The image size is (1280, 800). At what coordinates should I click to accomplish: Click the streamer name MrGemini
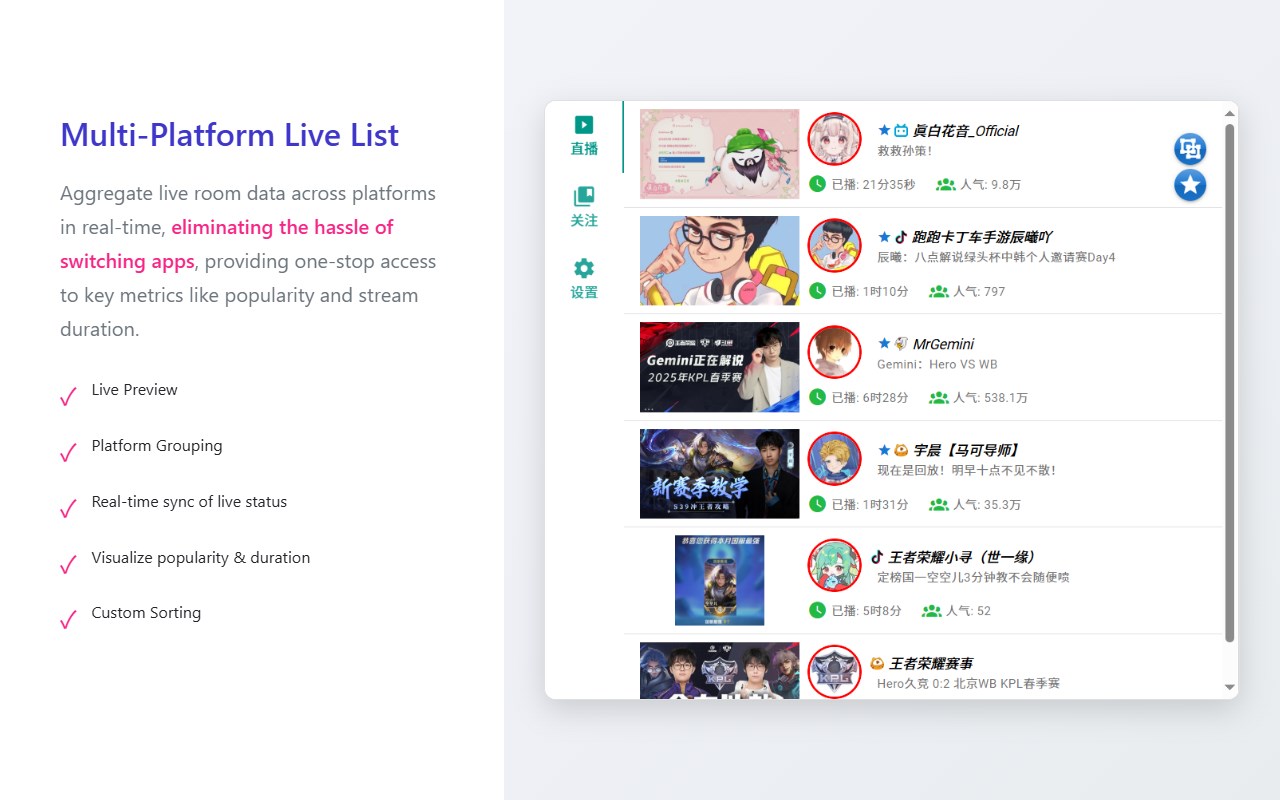point(943,343)
